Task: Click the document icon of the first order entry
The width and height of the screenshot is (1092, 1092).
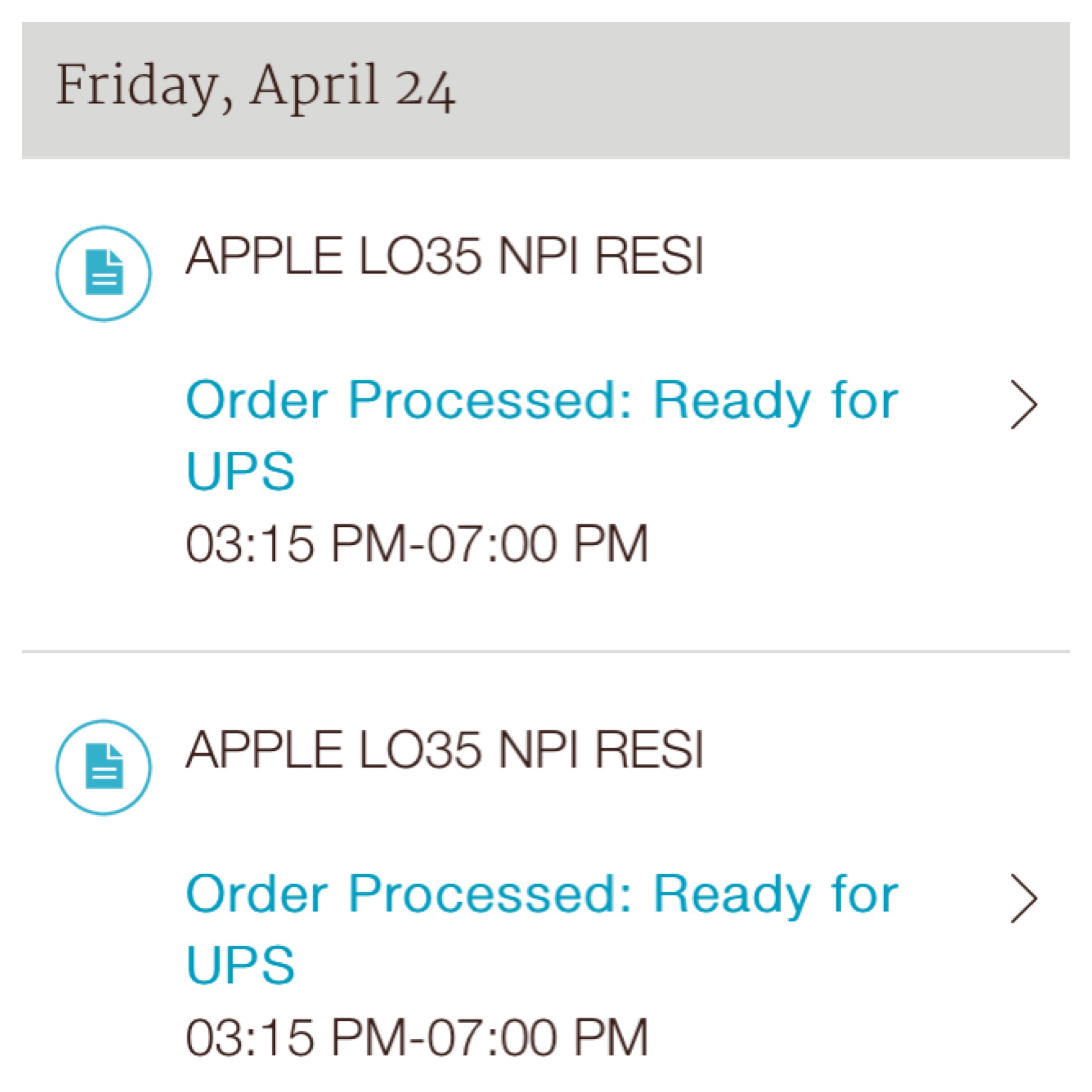Action: (104, 273)
